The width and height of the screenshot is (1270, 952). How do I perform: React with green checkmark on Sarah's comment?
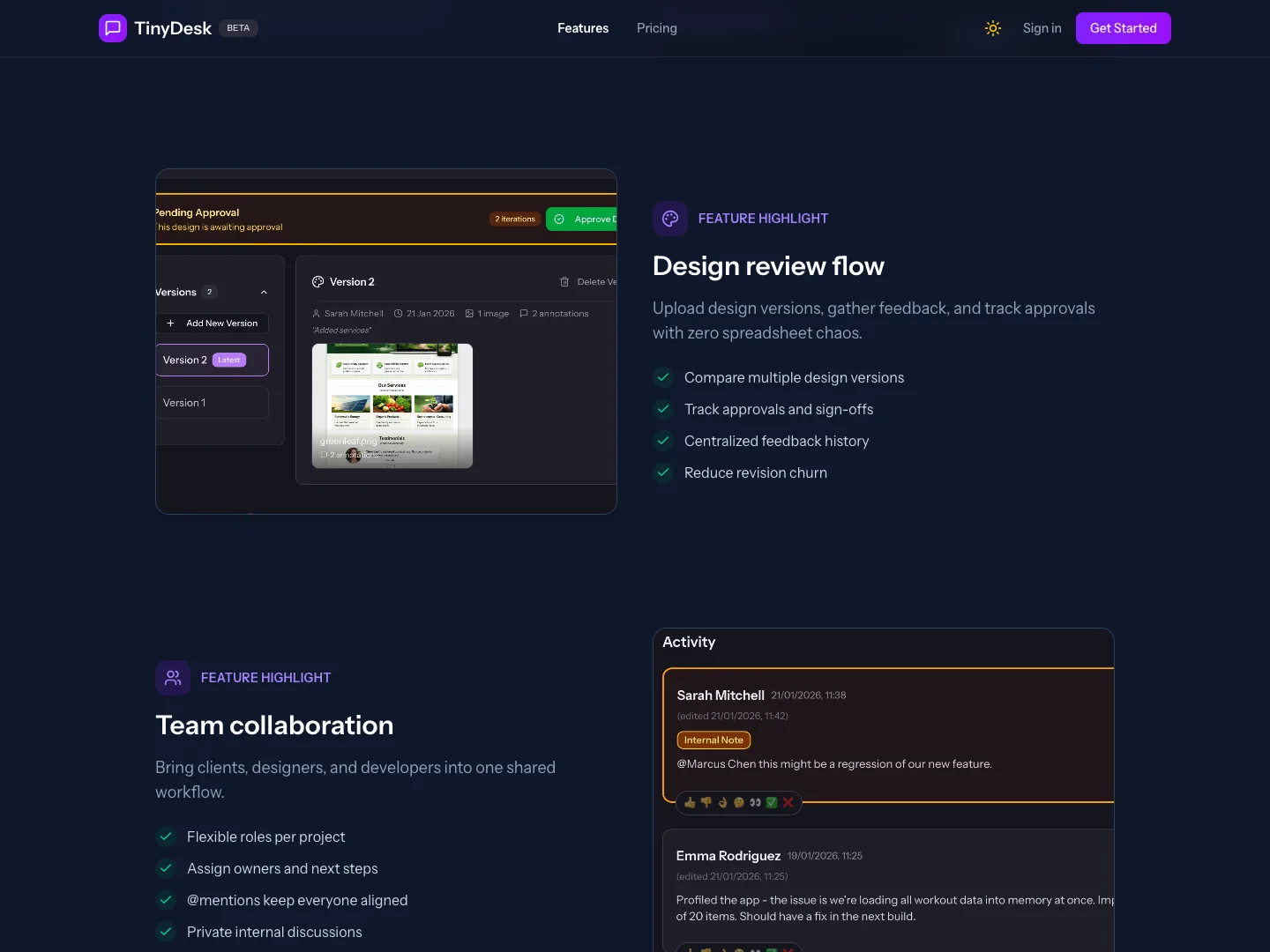point(772,803)
